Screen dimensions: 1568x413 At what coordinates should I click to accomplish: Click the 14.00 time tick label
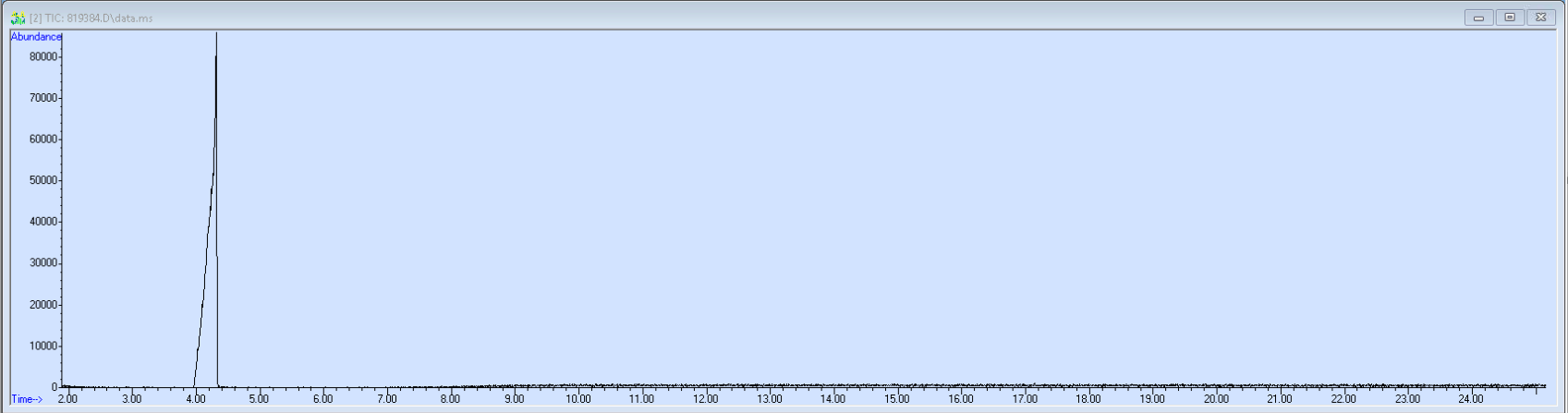pyautogui.click(x=833, y=399)
